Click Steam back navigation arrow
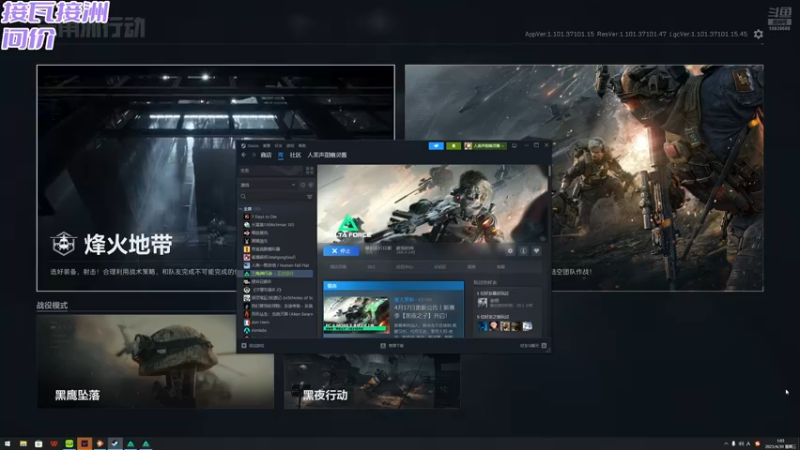Viewport: 800px width, 450px height. pos(244,155)
